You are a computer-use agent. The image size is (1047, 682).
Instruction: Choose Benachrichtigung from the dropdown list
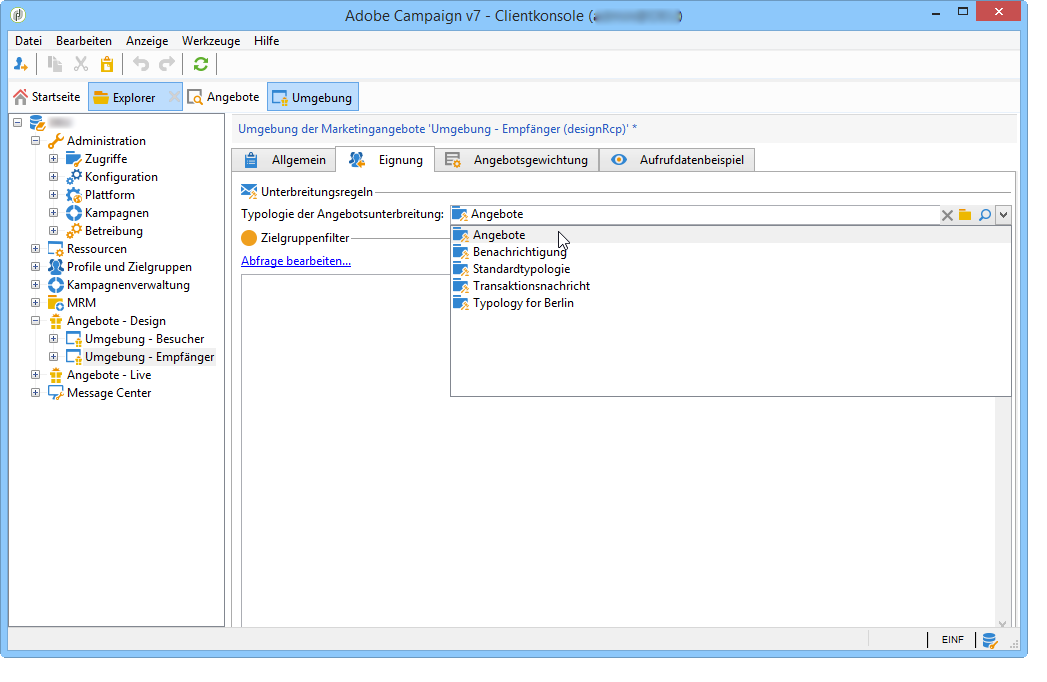click(x=730, y=252)
